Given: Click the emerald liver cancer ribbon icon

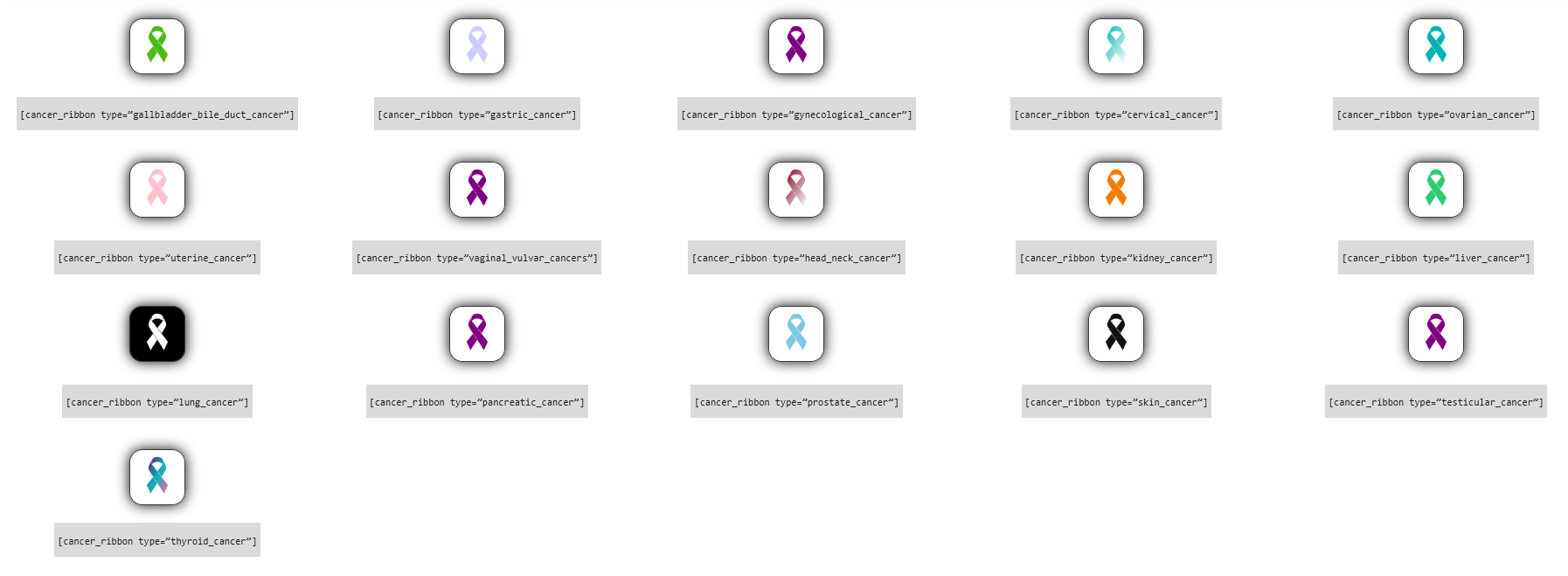Looking at the screenshot, I should pyautogui.click(x=1436, y=190).
